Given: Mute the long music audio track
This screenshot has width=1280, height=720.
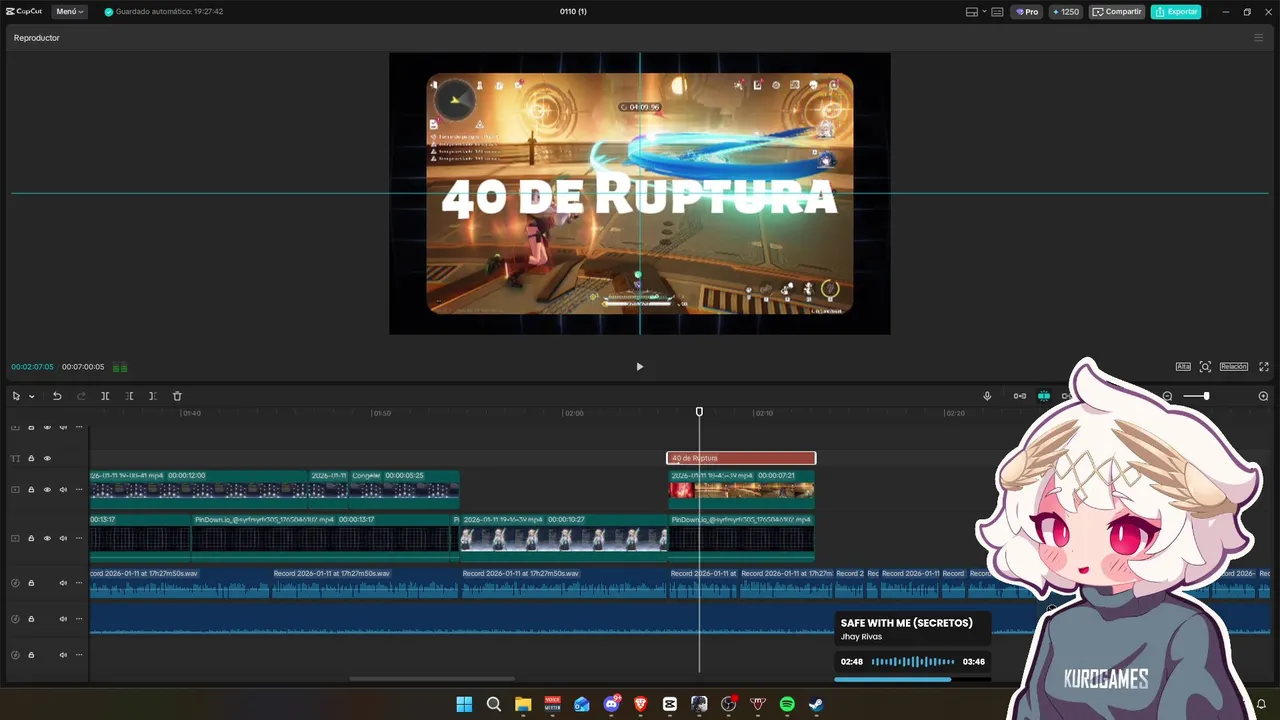Looking at the screenshot, I should coord(63,619).
